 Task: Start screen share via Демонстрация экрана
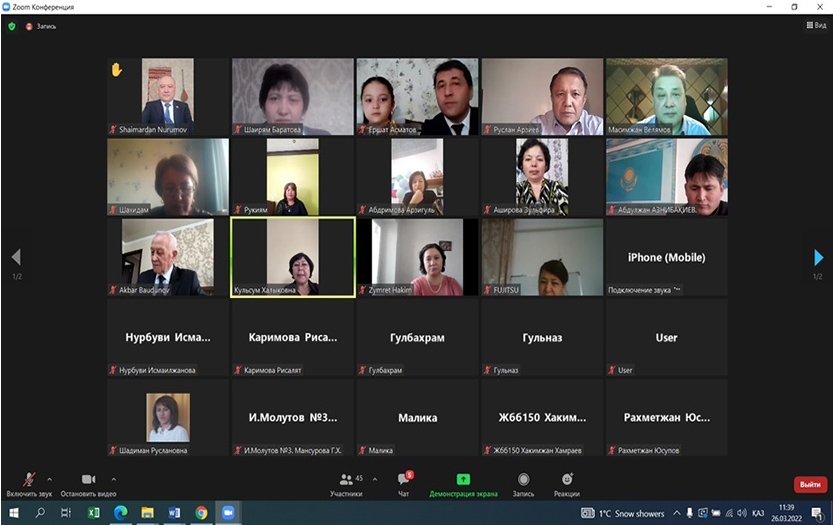click(x=463, y=482)
